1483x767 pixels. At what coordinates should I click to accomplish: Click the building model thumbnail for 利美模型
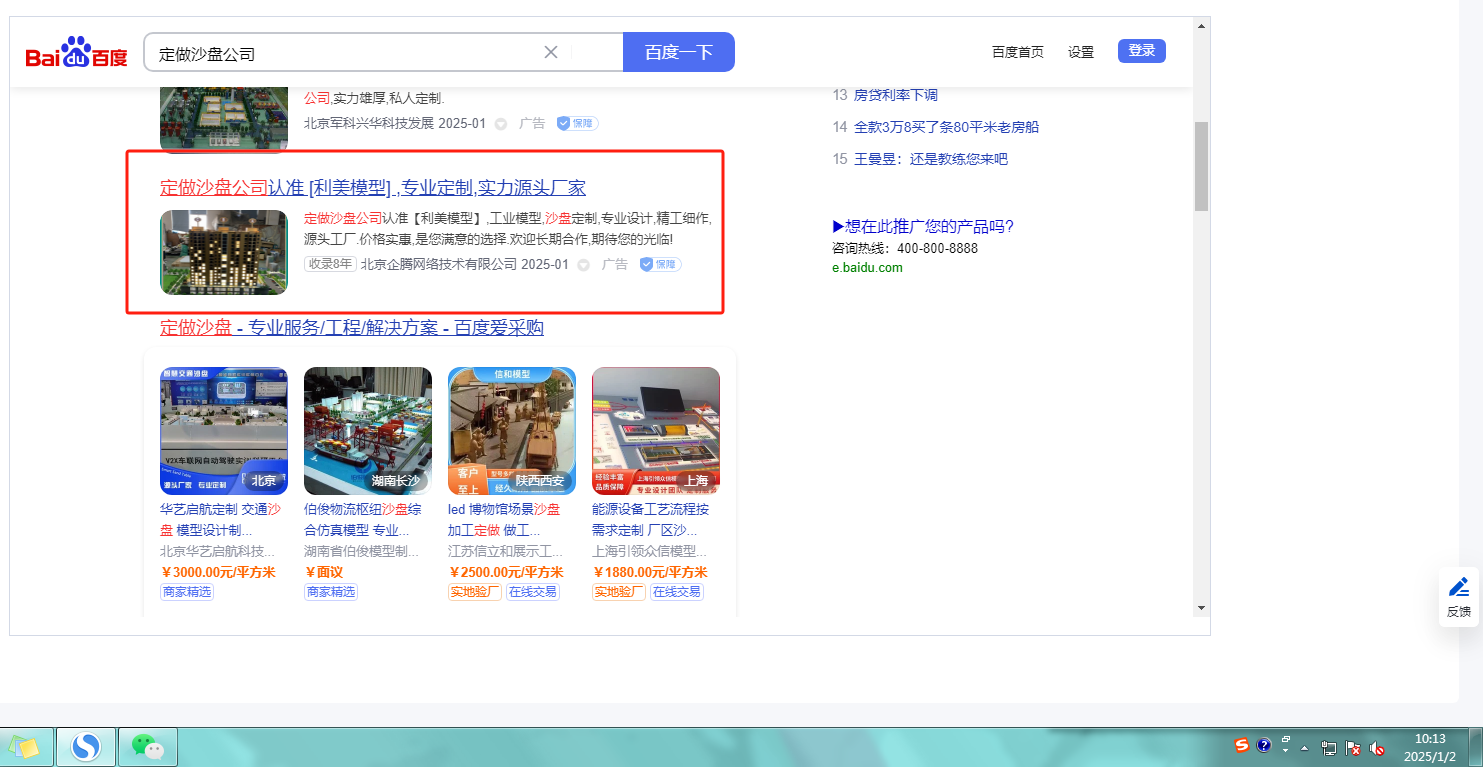(224, 252)
